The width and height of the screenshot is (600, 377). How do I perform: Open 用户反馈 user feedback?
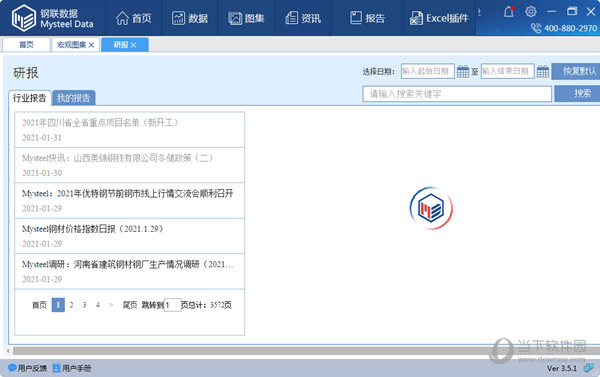click(28, 368)
